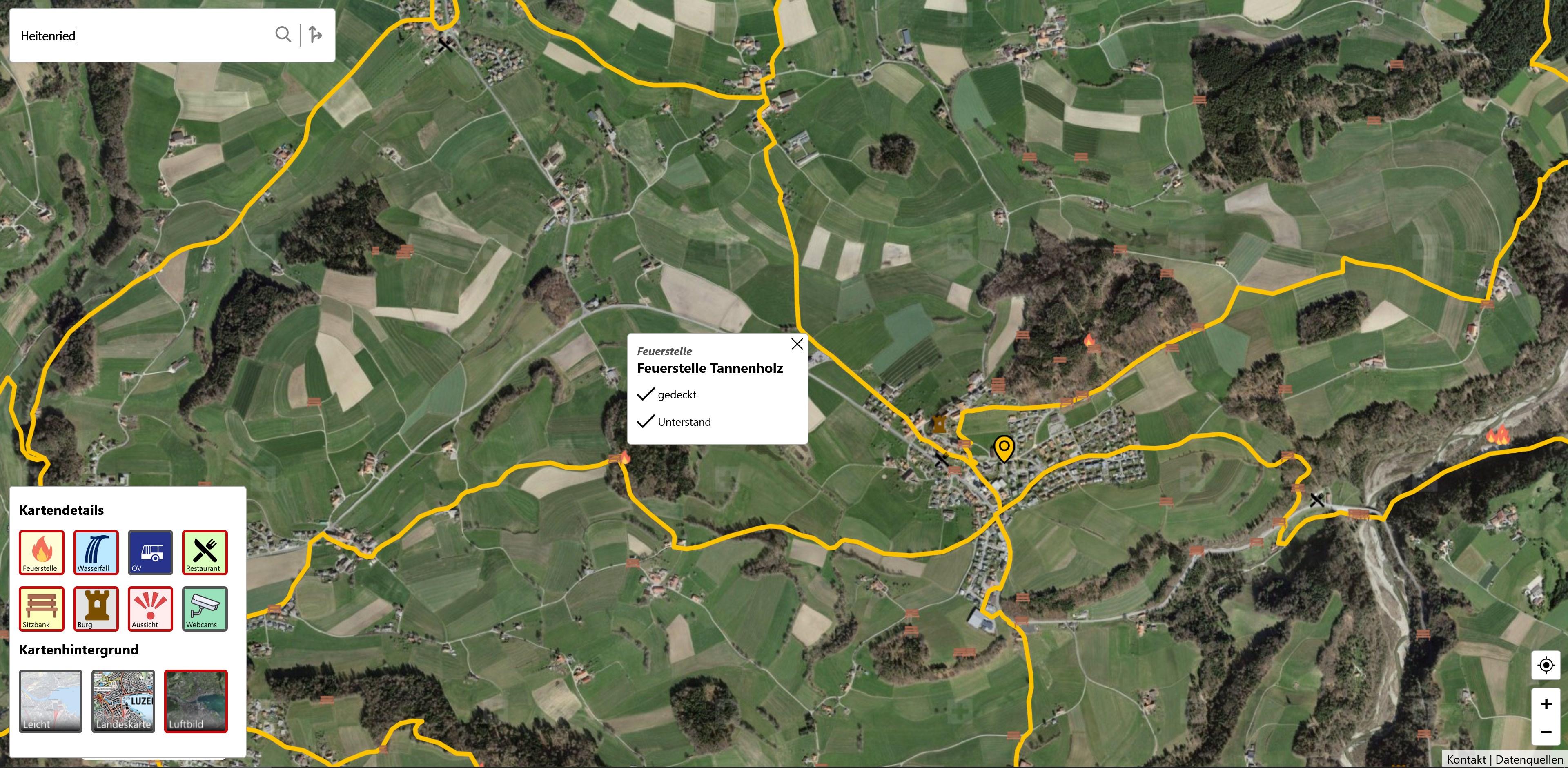Click the search magnifier icon
Viewport: 1568px width, 768px height.
coord(283,35)
